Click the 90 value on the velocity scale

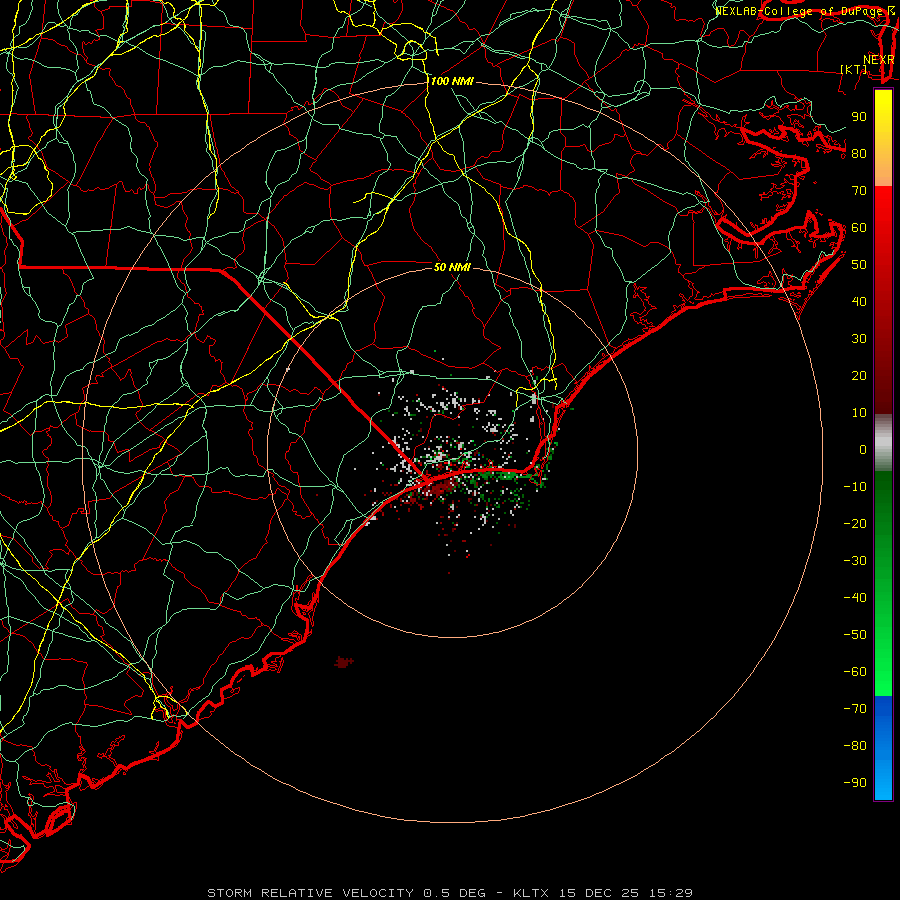859,117
